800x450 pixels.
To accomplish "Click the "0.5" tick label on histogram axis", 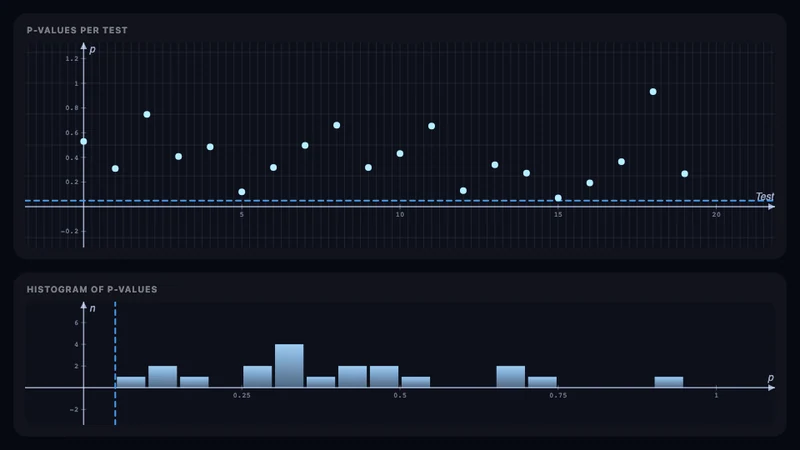I will point(400,395).
